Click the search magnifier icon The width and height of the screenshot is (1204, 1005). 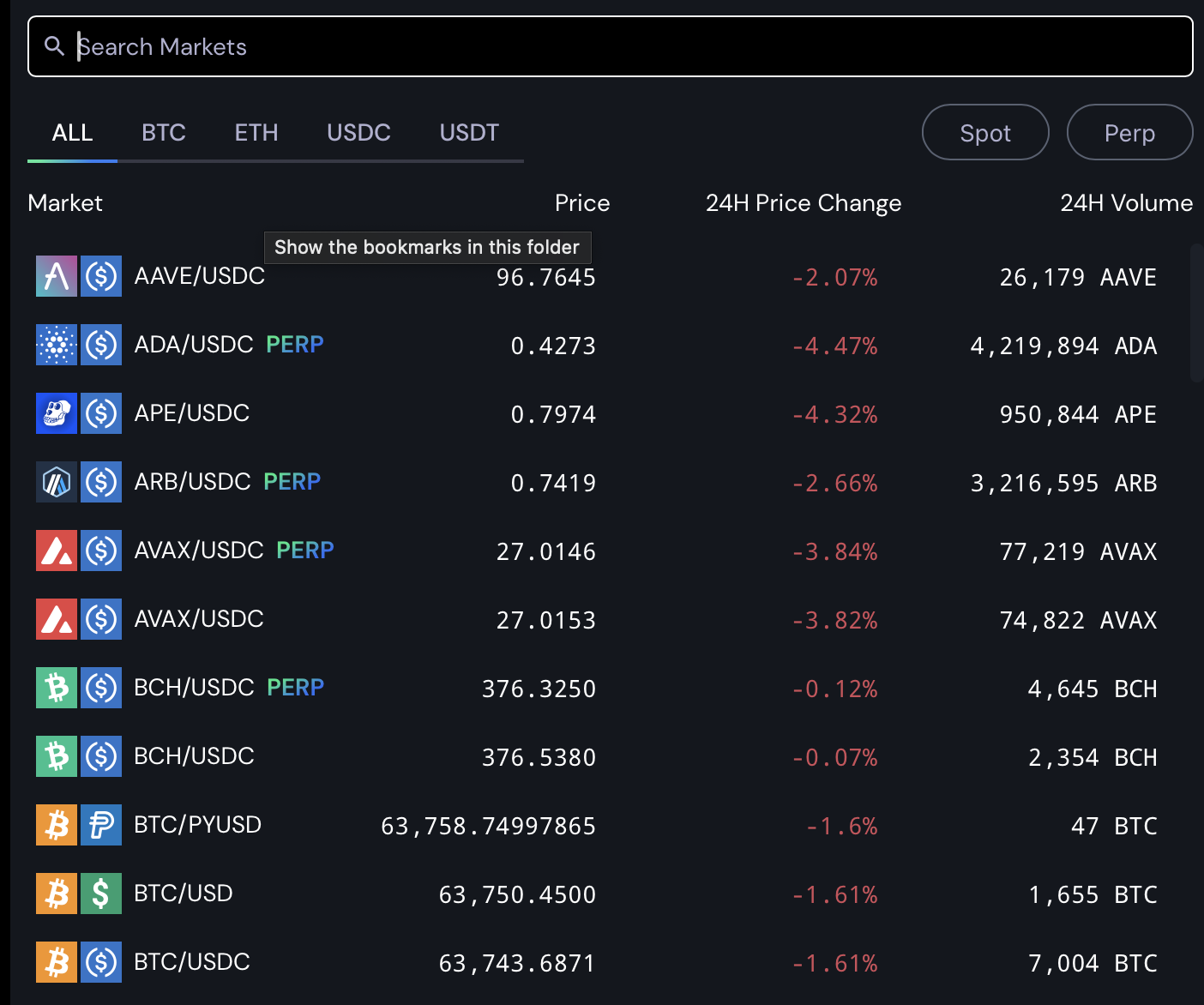coord(54,46)
